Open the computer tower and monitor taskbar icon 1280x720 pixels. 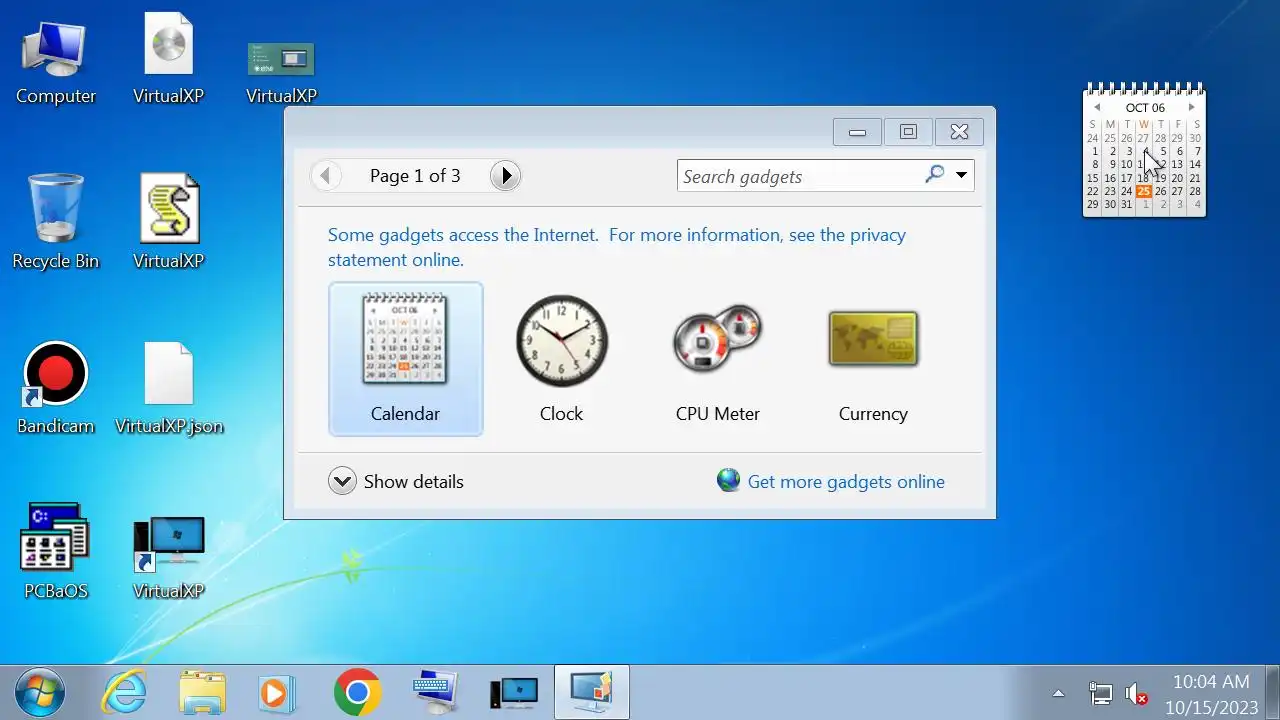514,693
